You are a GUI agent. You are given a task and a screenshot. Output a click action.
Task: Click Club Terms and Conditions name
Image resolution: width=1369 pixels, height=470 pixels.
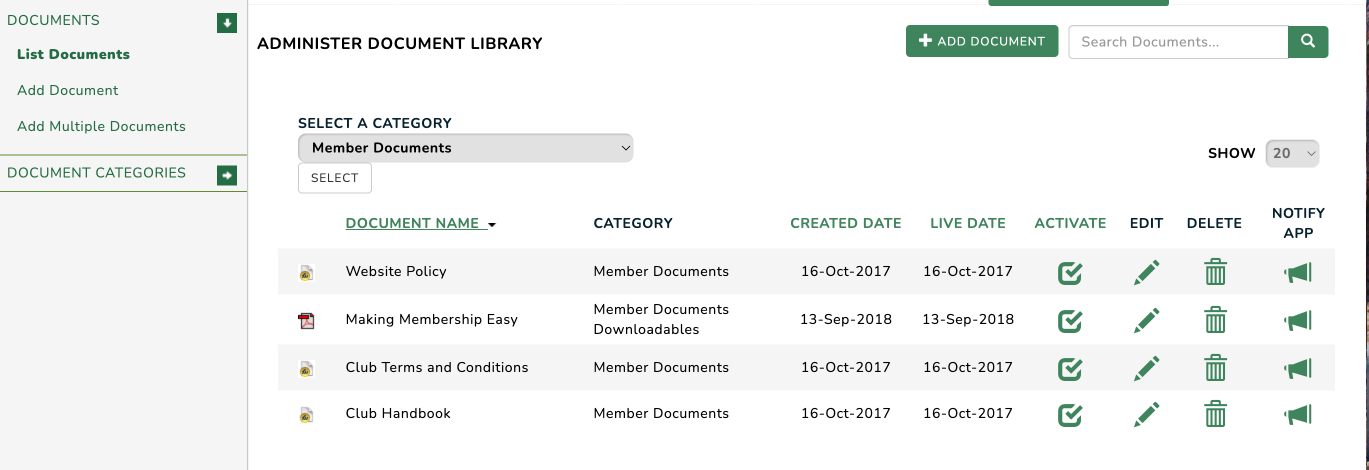point(437,368)
